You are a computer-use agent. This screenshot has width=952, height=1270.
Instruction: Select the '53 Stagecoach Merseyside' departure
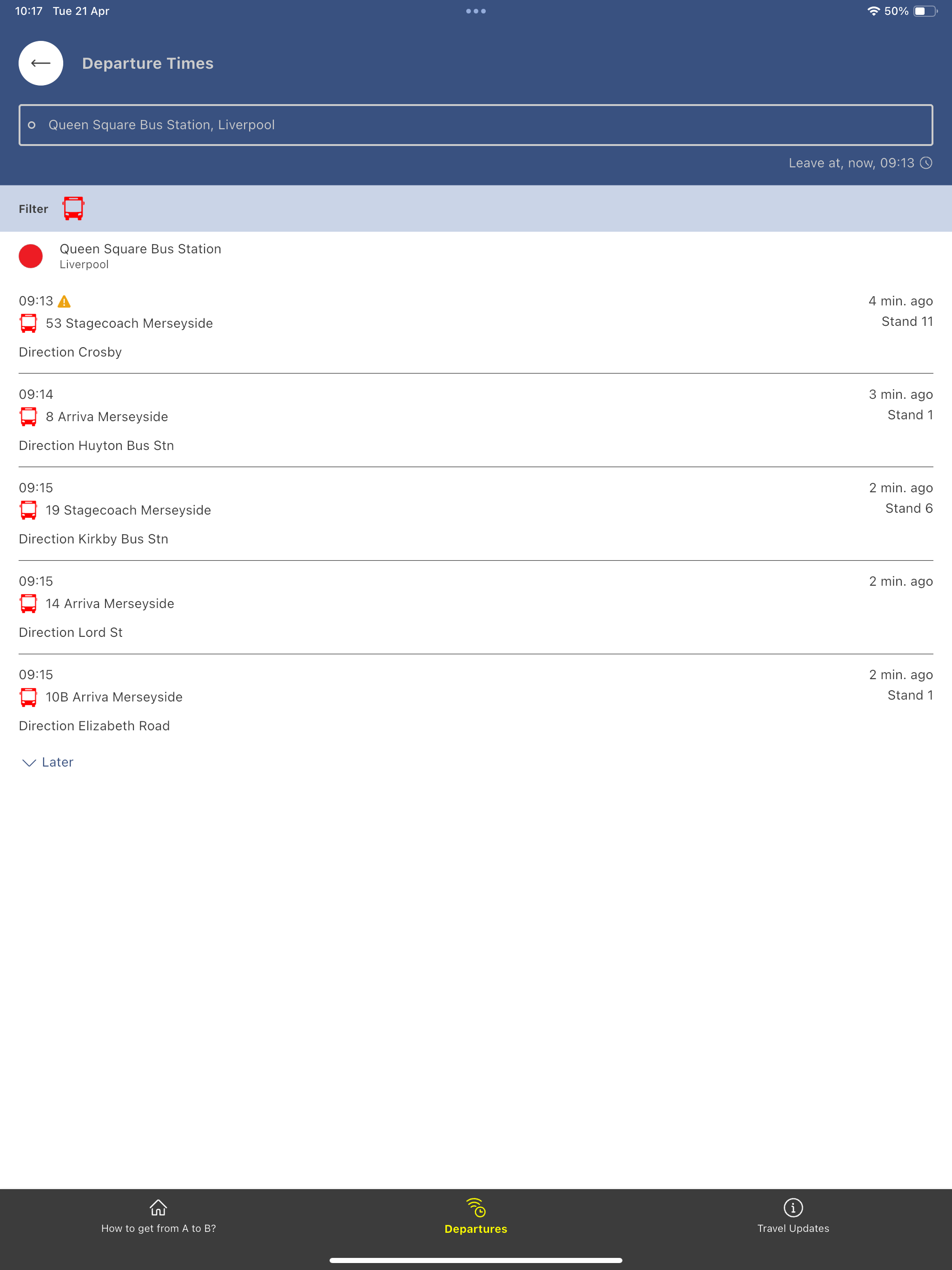[x=476, y=327]
